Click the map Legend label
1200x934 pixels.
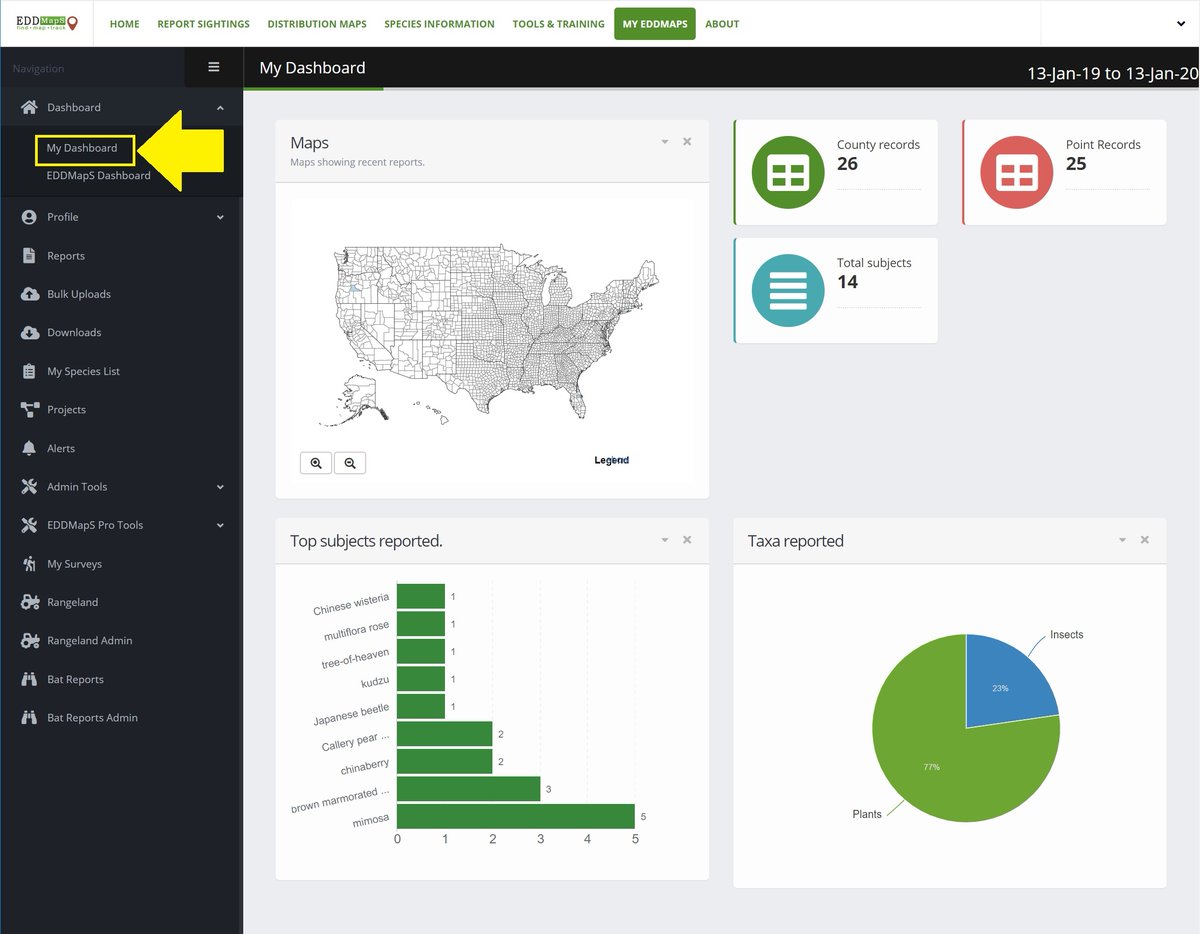click(612, 460)
